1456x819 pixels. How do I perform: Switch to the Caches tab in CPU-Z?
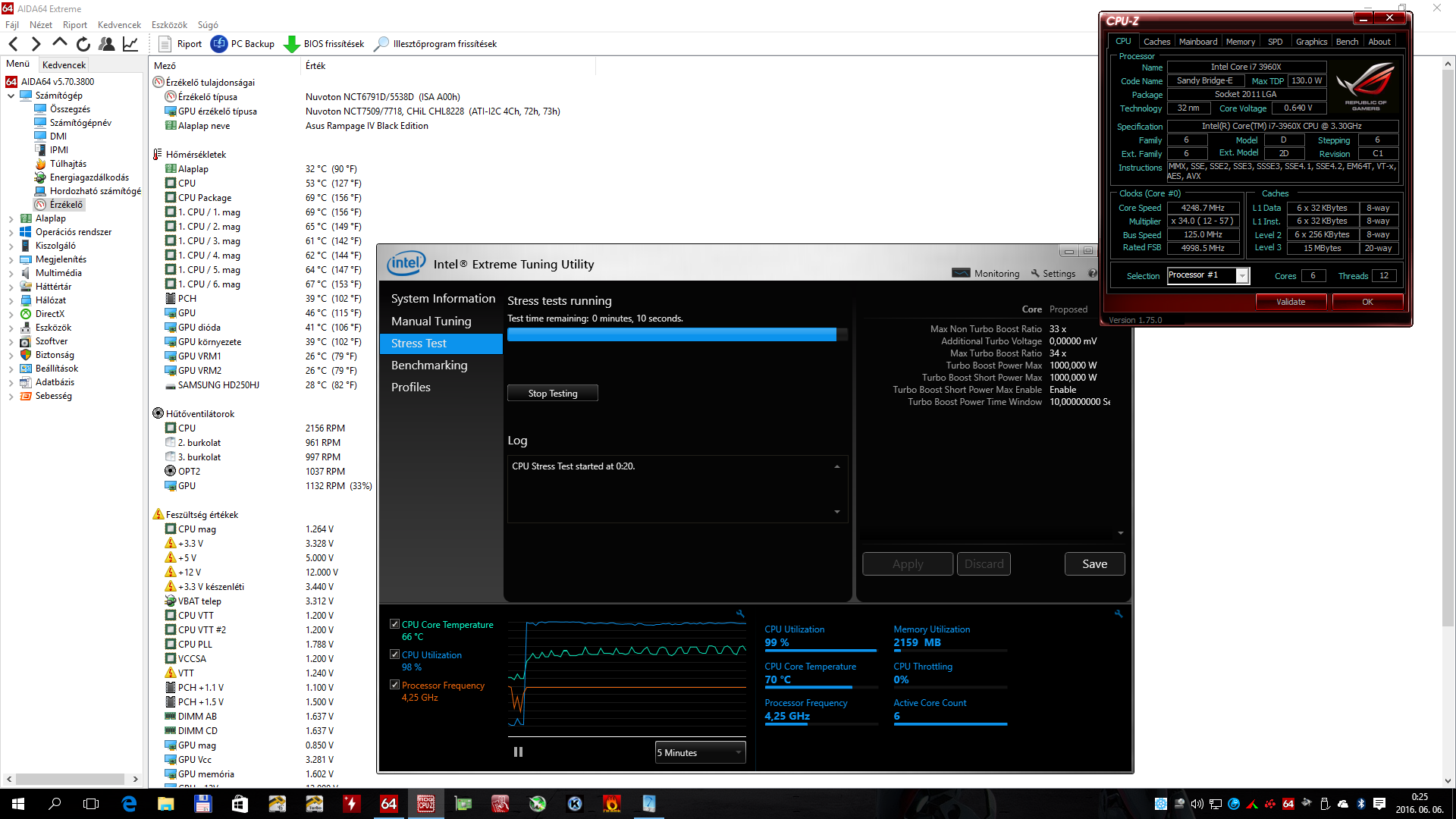click(x=1156, y=42)
